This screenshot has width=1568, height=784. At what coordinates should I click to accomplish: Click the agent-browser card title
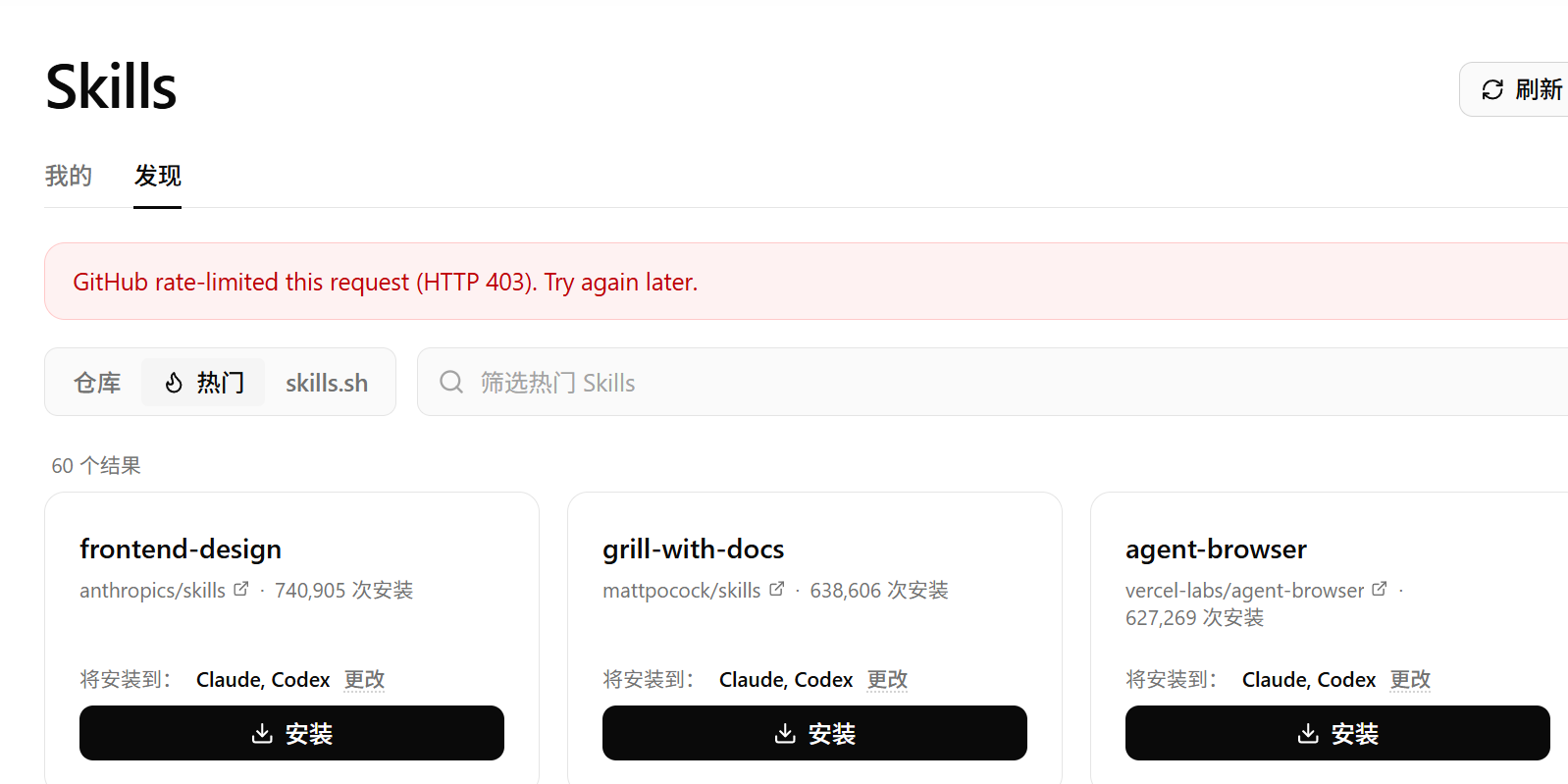[x=1216, y=549]
